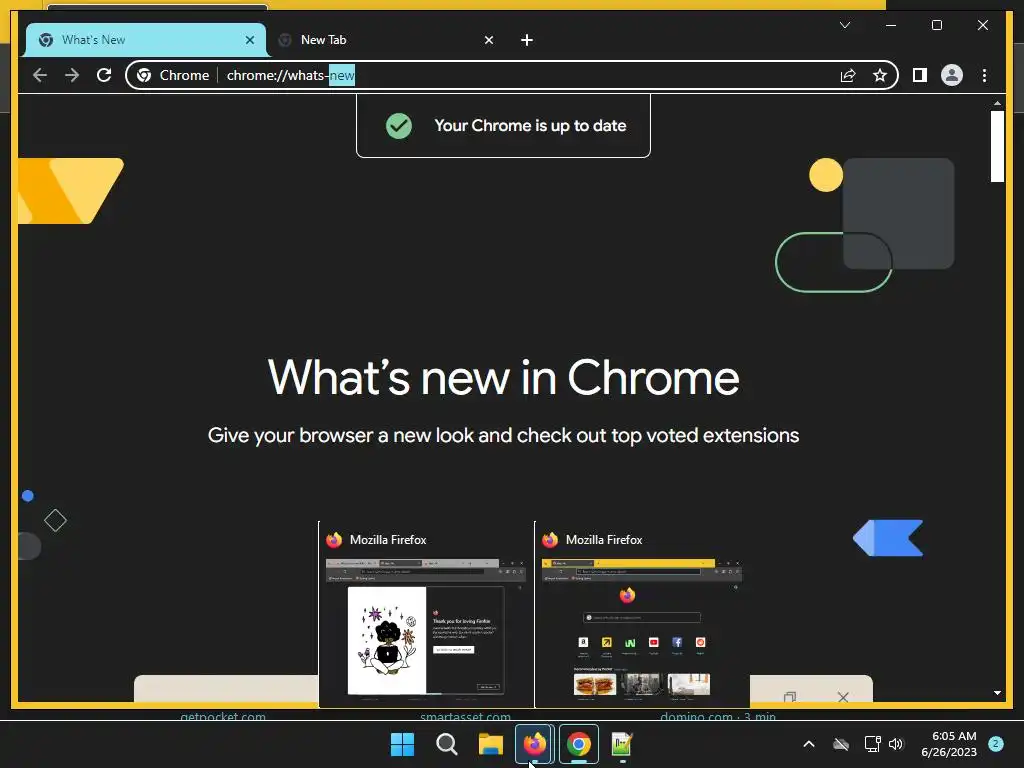Open the Chrome side panel

[920, 75]
